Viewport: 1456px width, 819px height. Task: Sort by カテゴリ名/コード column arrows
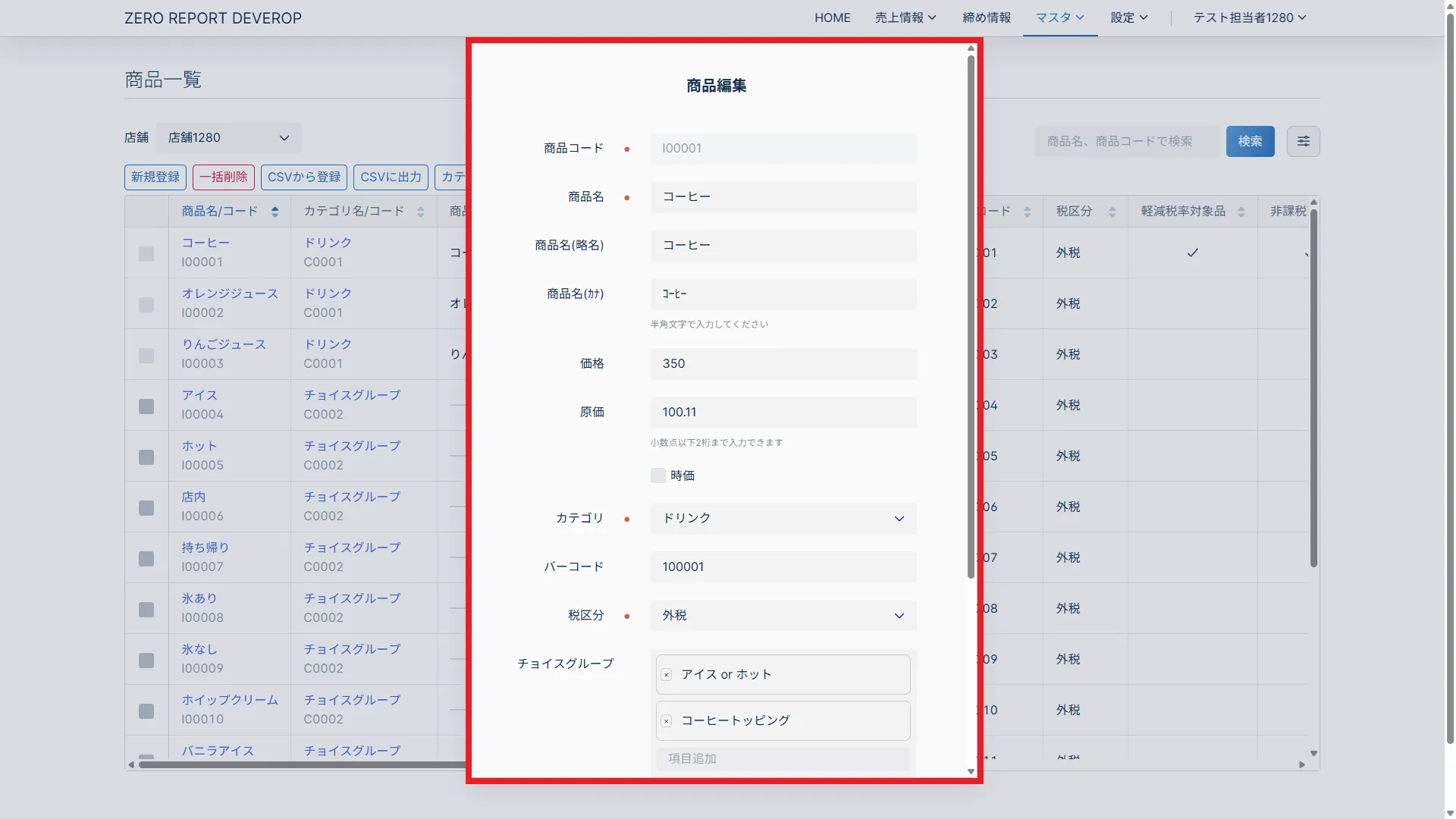click(x=420, y=212)
